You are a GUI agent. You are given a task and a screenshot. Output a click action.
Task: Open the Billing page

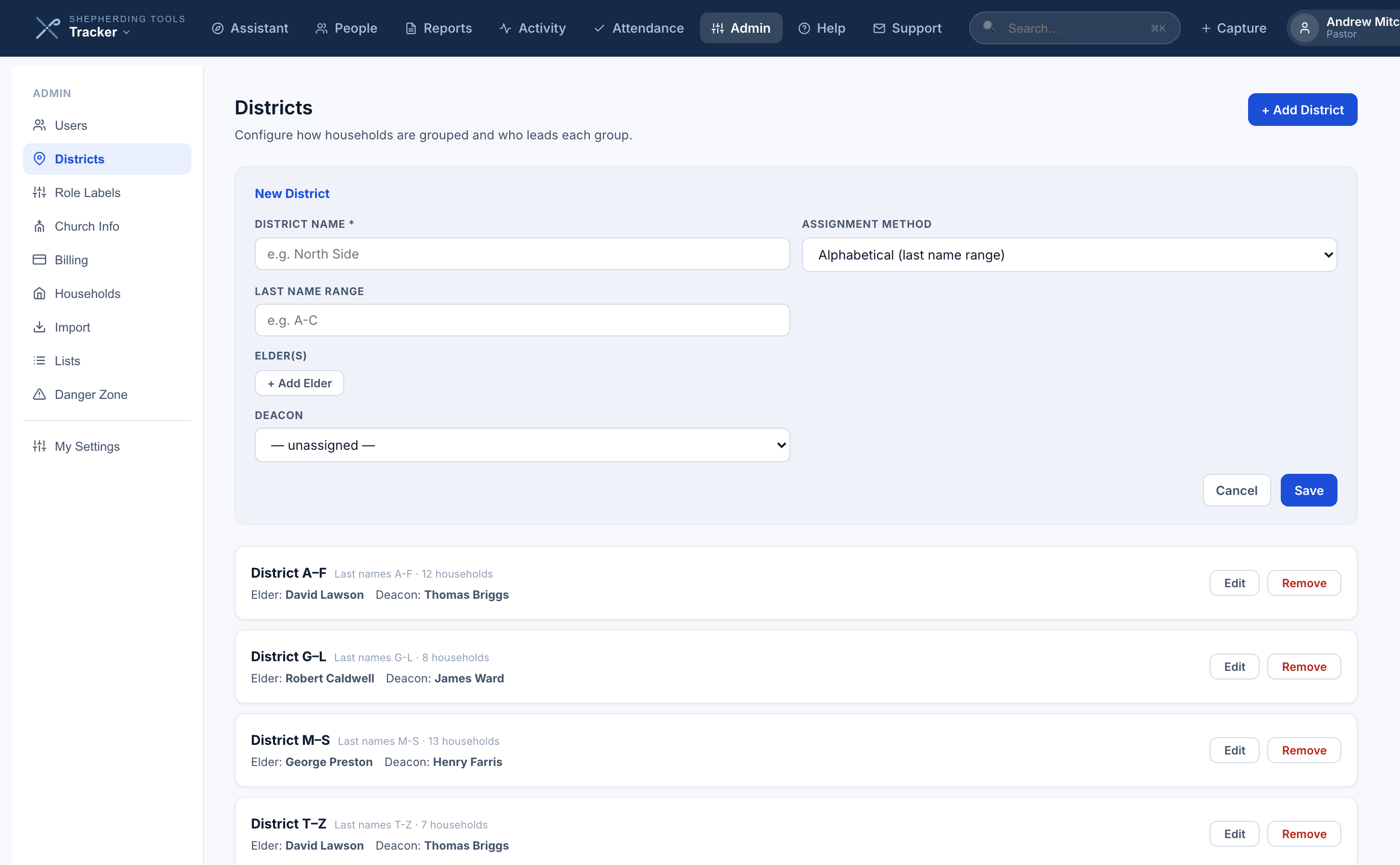(107, 259)
